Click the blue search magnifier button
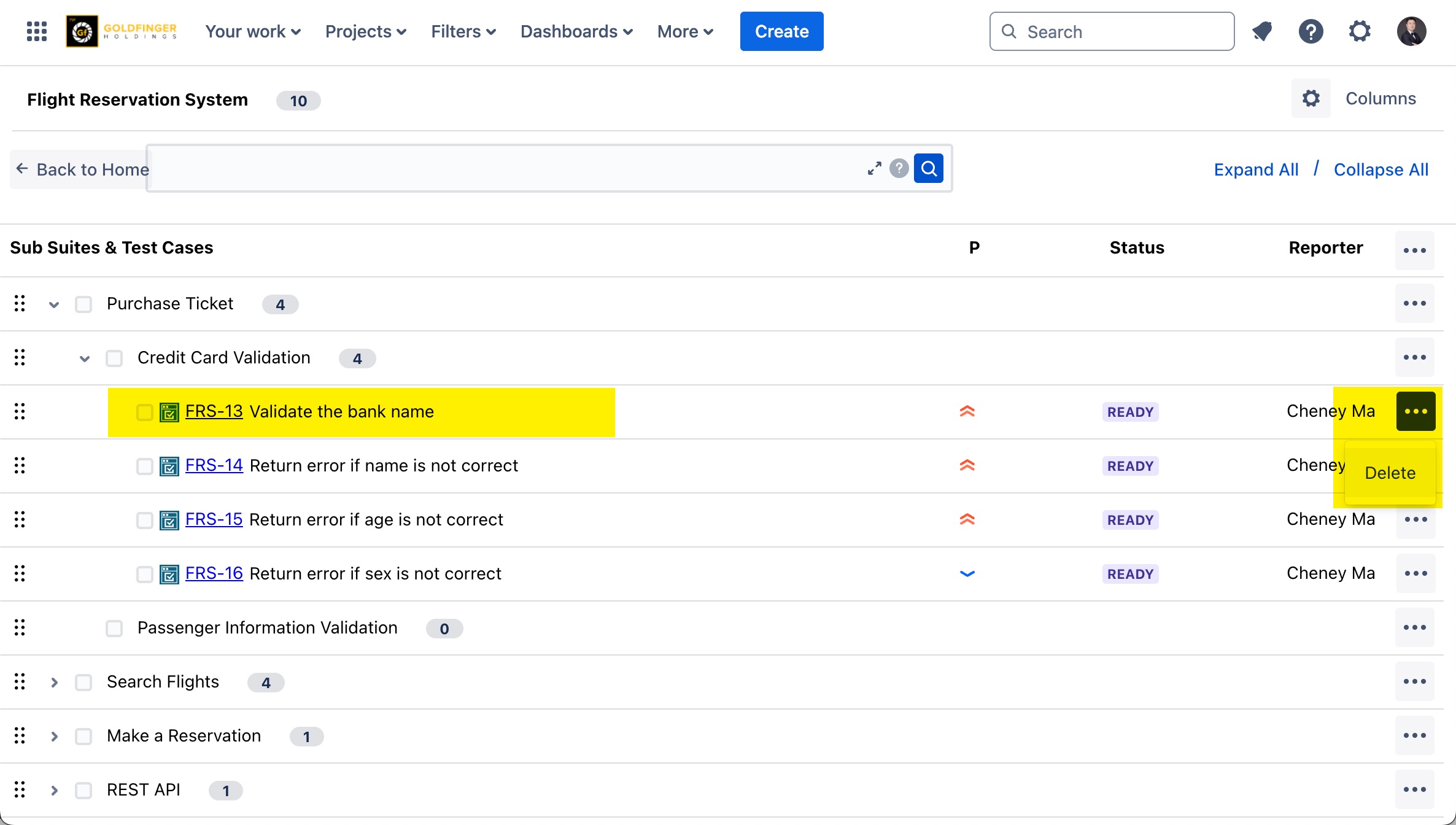1456x825 pixels. (x=929, y=168)
